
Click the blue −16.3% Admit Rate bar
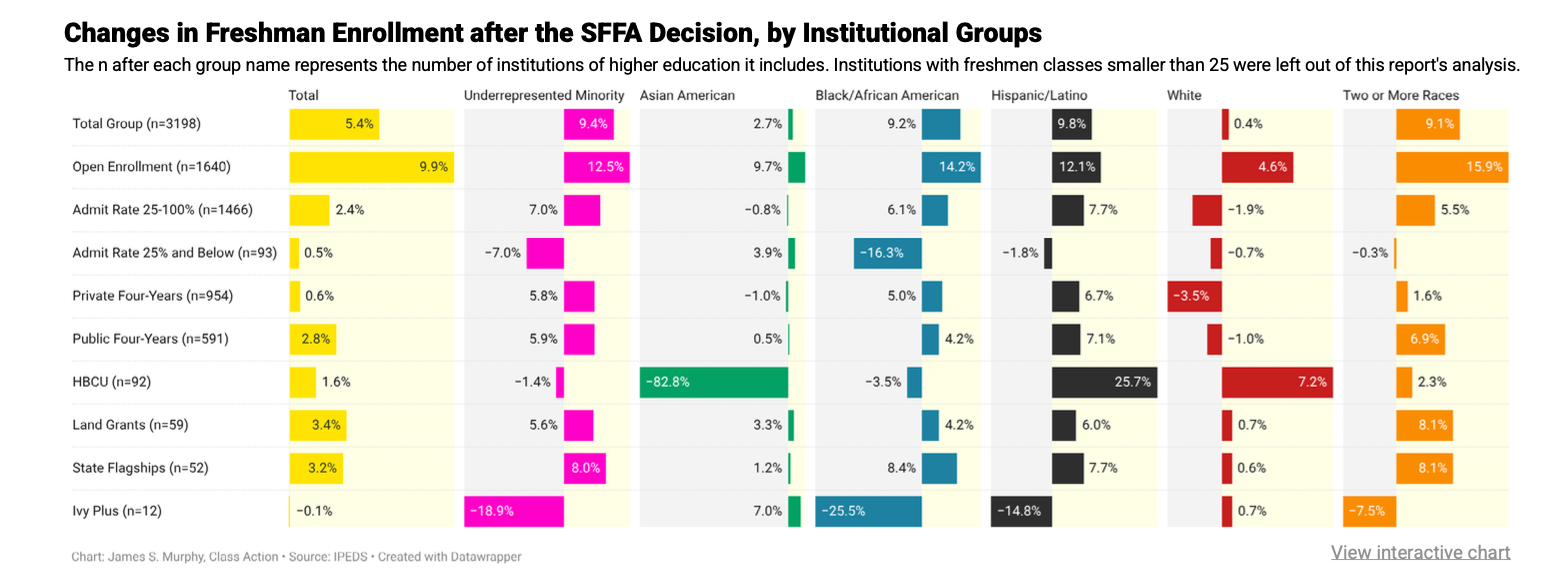[887, 253]
